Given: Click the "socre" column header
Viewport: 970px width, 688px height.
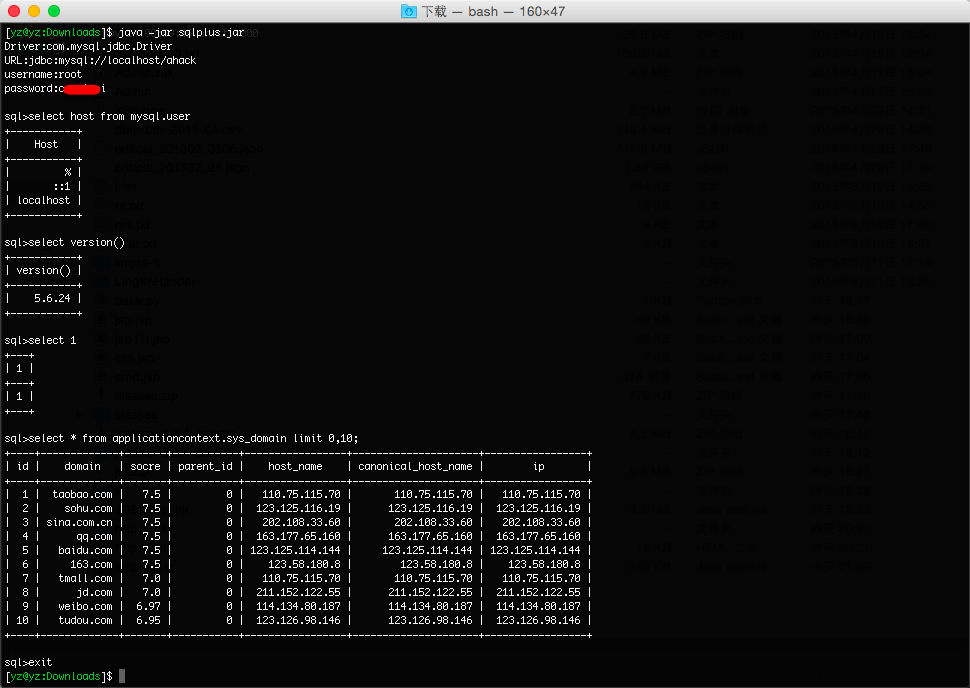Looking at the screenshot, I should (x=145, y=466).
